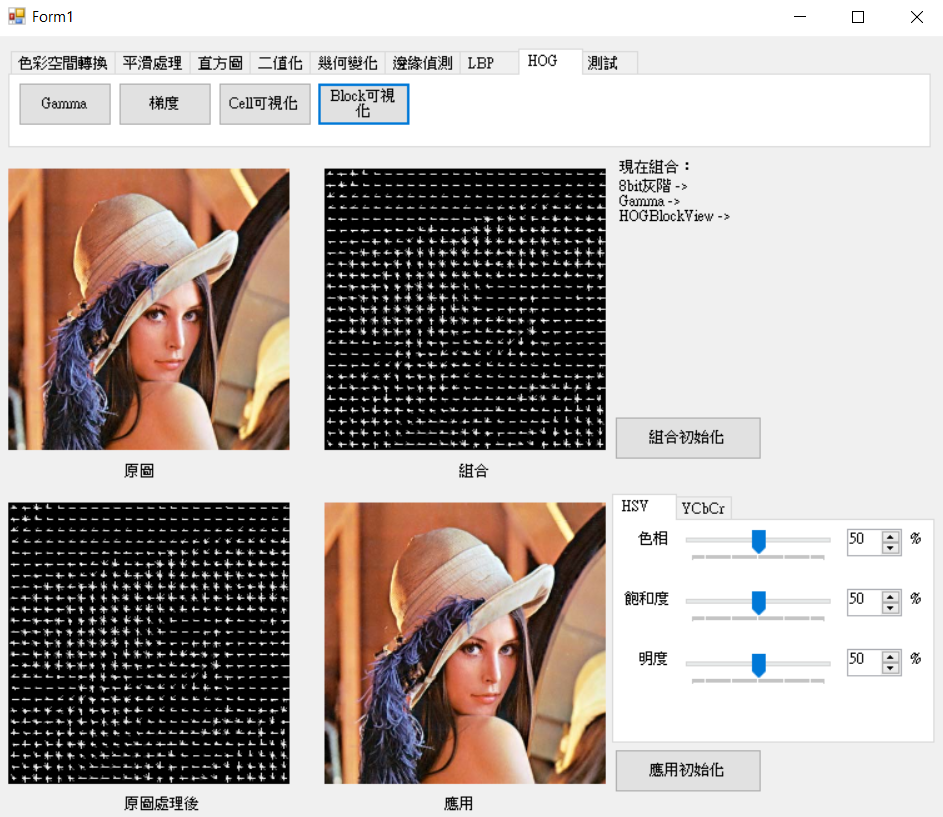
Task: Apply the 梯度 gradient button
Action: pos(165,104)
